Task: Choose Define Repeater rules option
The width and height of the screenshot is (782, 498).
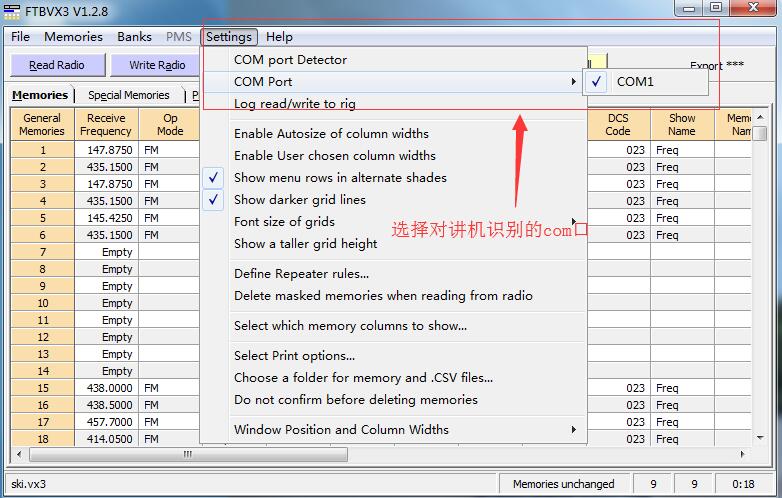Action: 301,274
